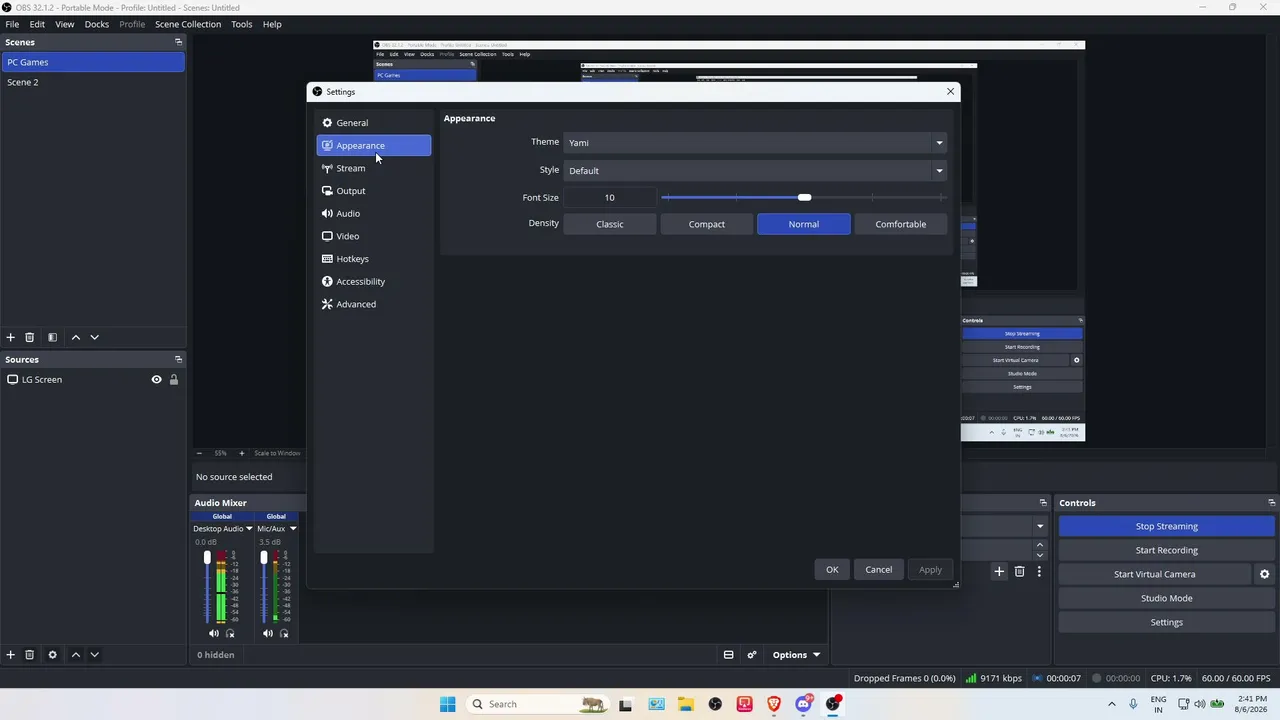The image size is (1280, 720).
Task: Click Mic/Aux volume fader handle
Action: click(264, 557)
